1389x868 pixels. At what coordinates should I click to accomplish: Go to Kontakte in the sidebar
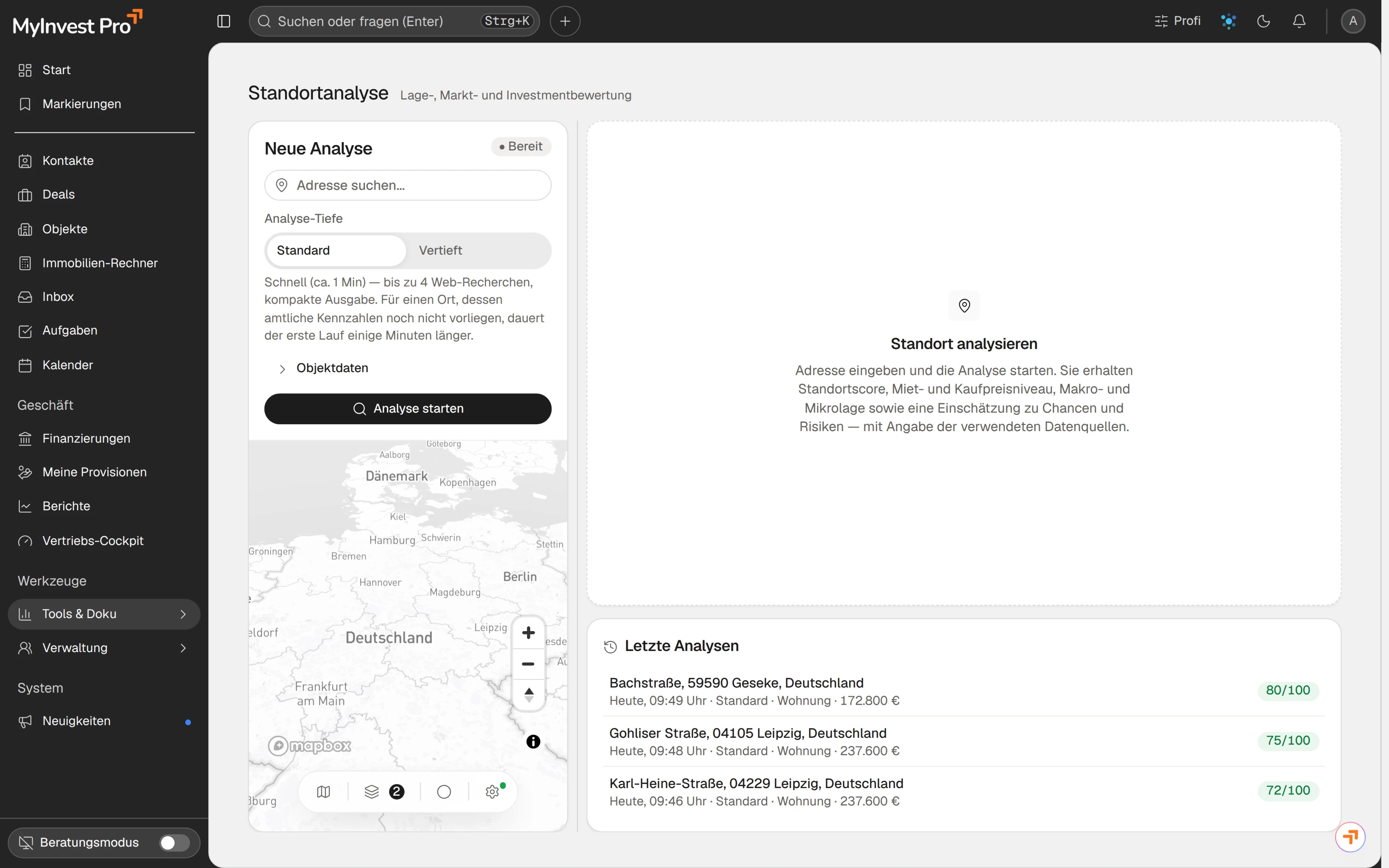click(104, 161)
